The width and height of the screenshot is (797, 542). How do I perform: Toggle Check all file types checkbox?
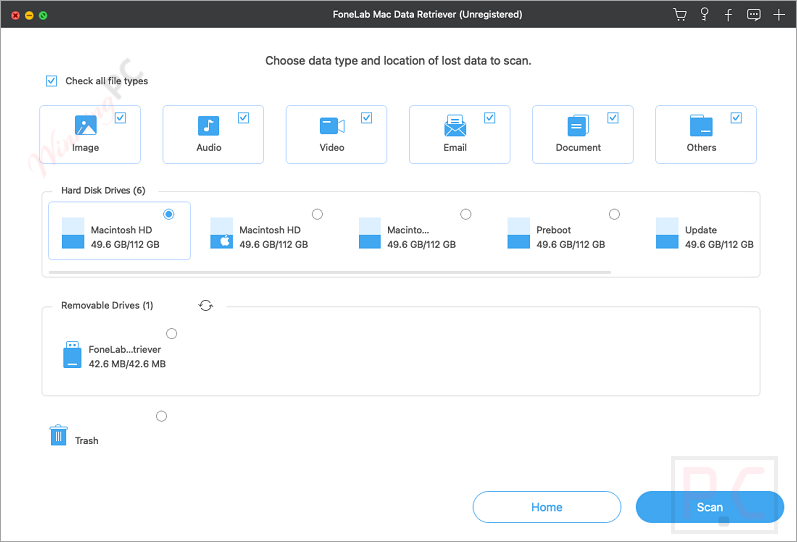point(51,81)
